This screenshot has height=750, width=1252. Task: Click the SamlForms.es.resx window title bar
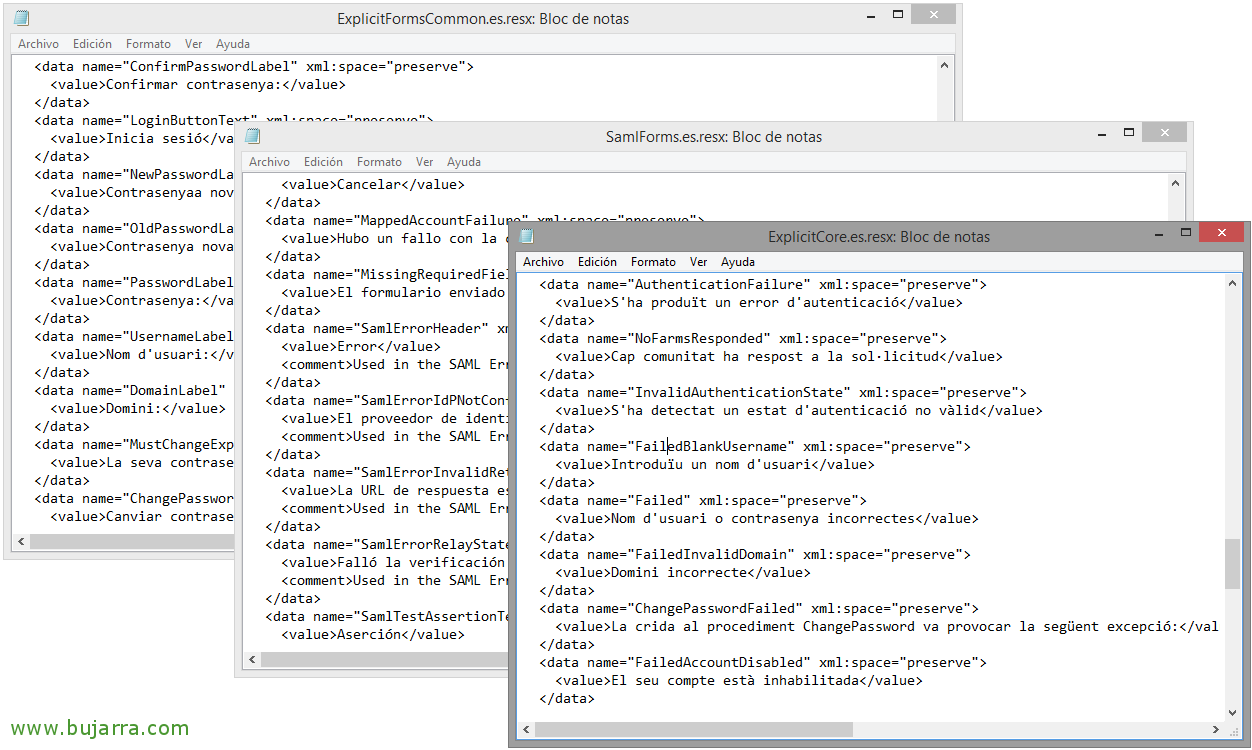point(714,136)
